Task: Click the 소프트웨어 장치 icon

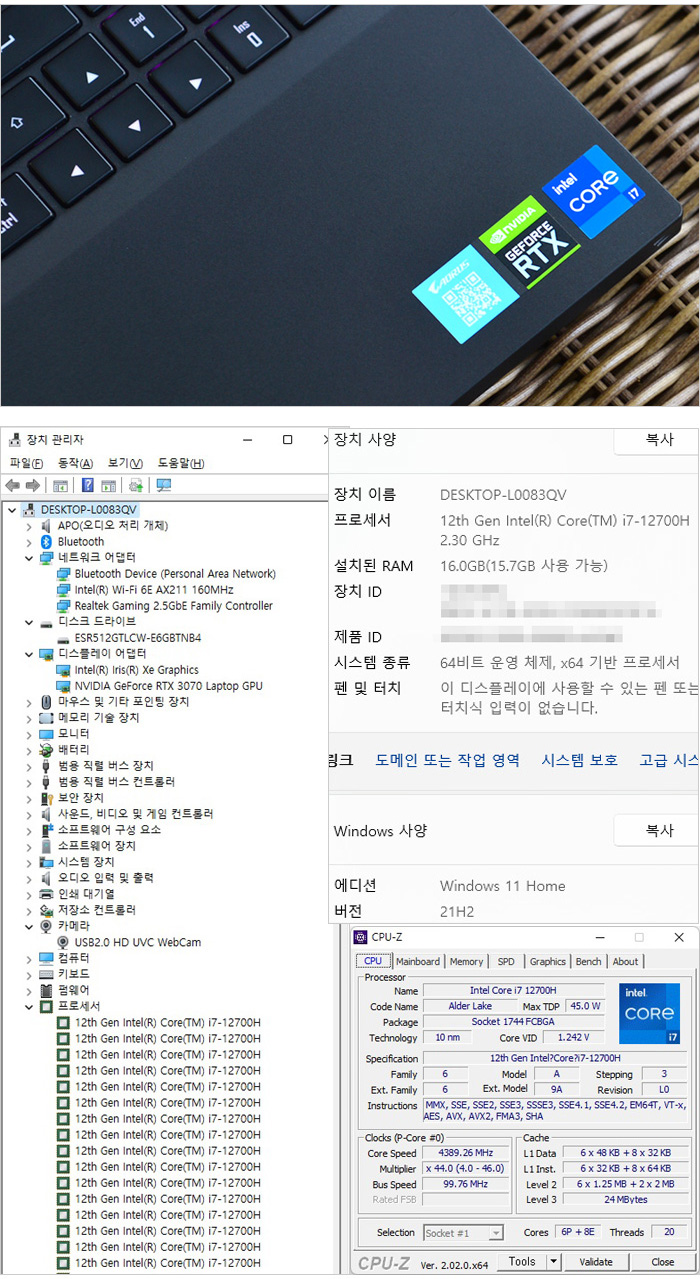Action: pos(46,845)
